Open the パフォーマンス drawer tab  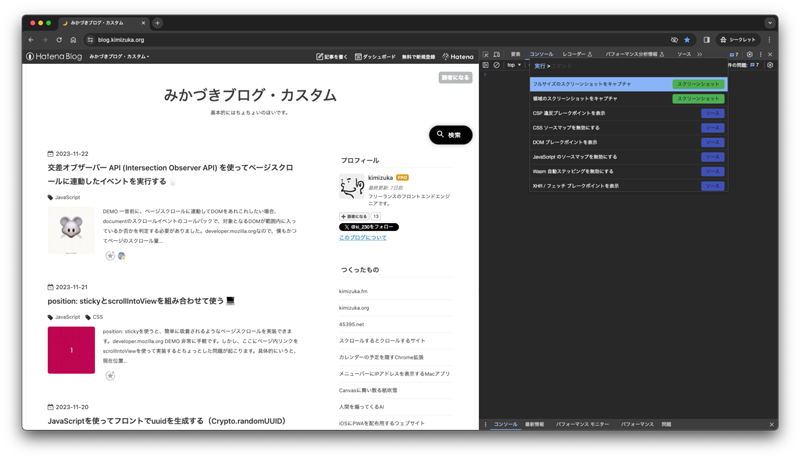(x=637, y=424)
